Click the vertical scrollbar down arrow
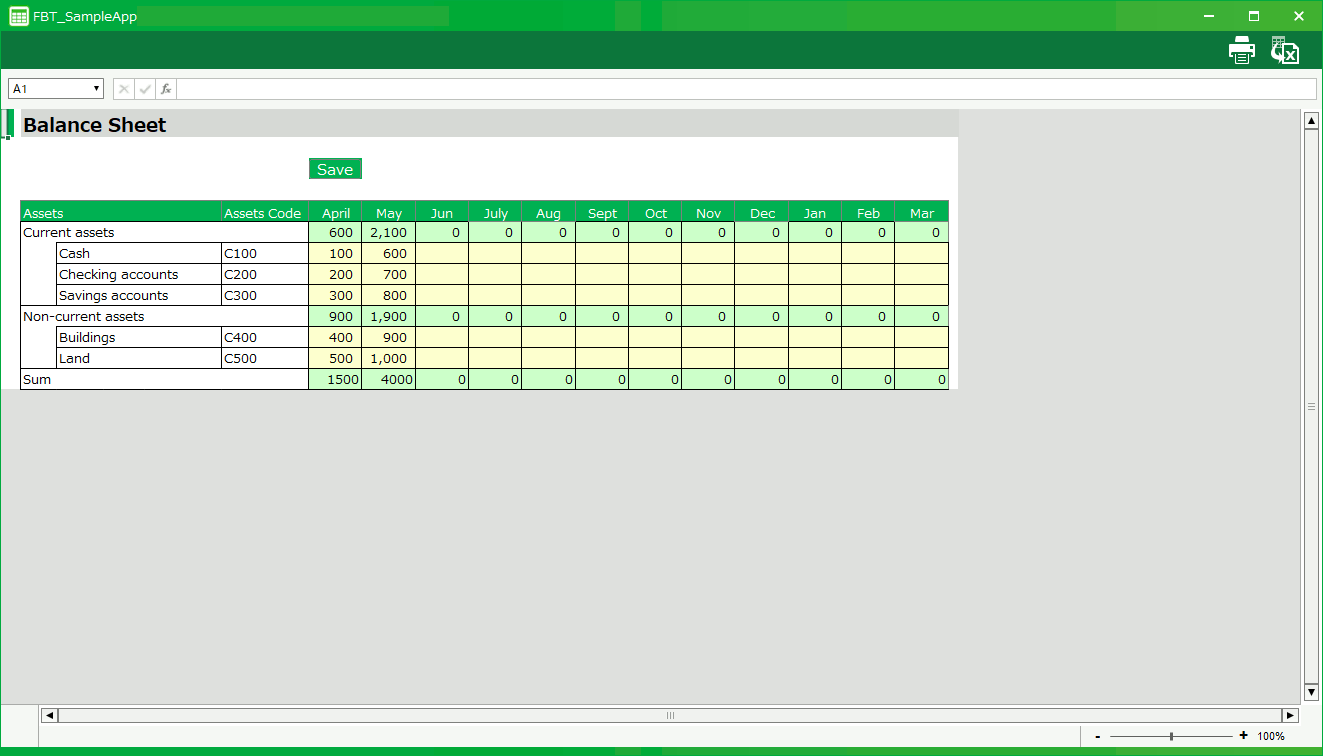 (1311, 692)
